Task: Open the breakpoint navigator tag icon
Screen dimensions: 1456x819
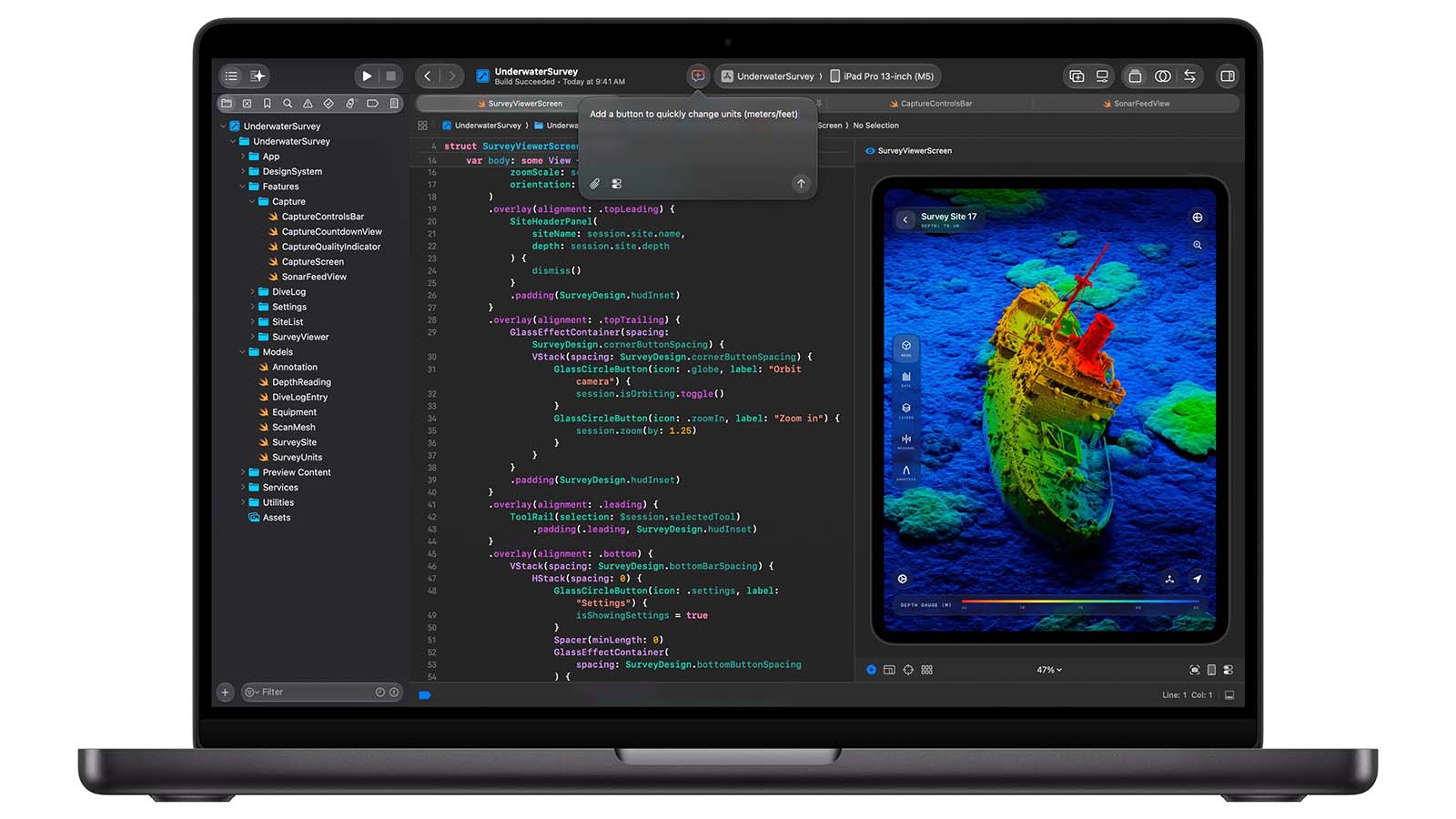Action: tap(372, 104)
